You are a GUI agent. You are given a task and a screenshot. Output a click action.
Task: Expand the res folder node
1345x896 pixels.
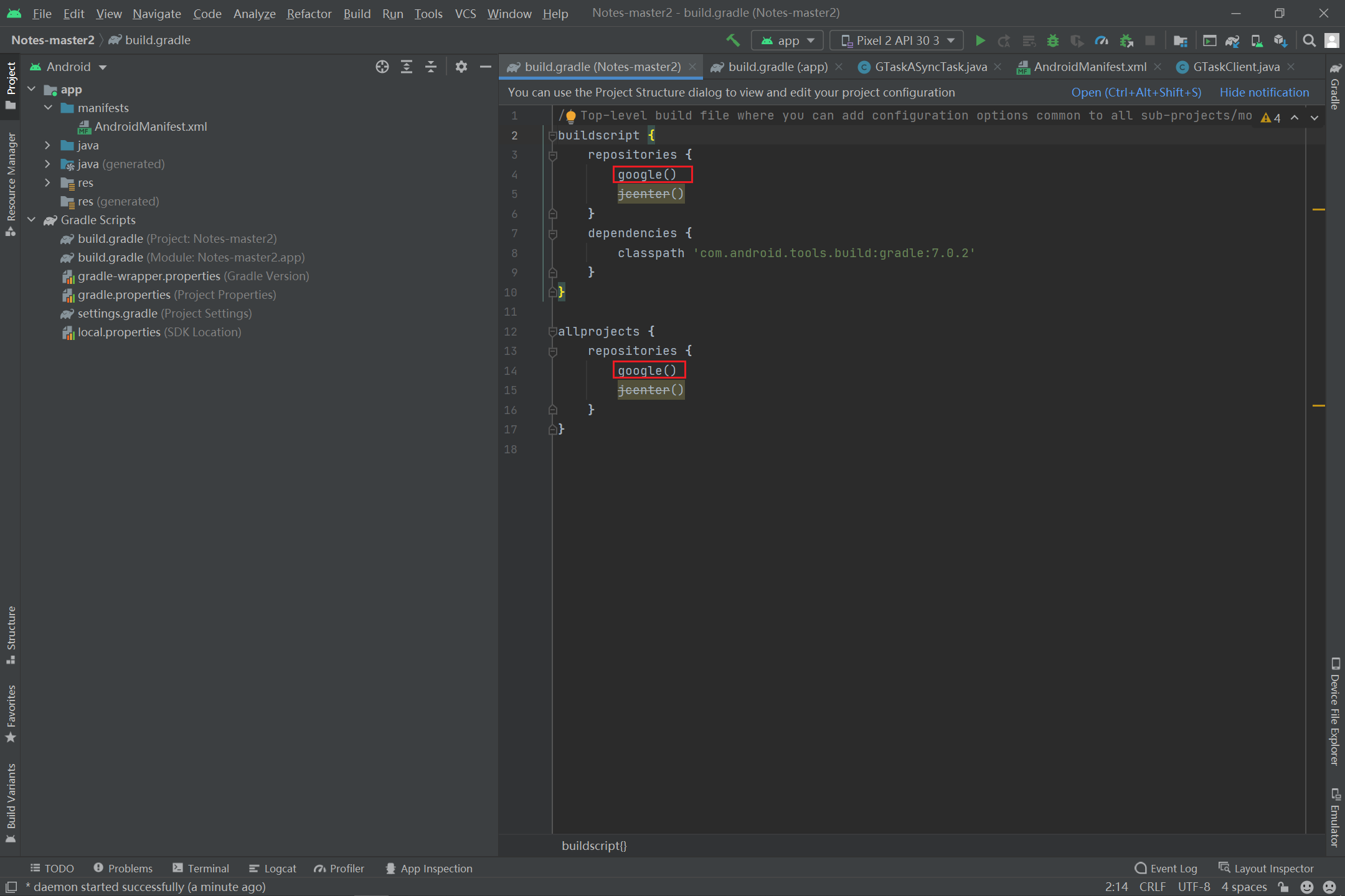pyautogui.click(x=48, y=182)
